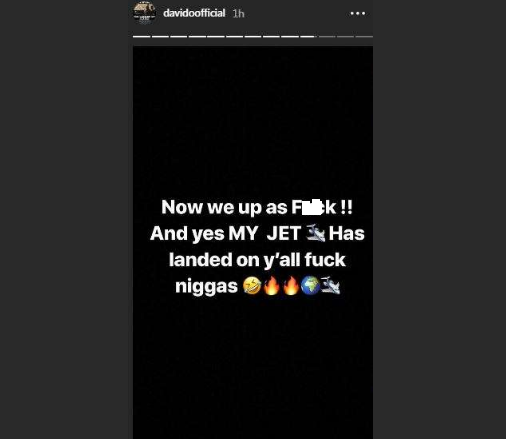
Task: Jump to the second story progress segment
Action: coord(160,36)
